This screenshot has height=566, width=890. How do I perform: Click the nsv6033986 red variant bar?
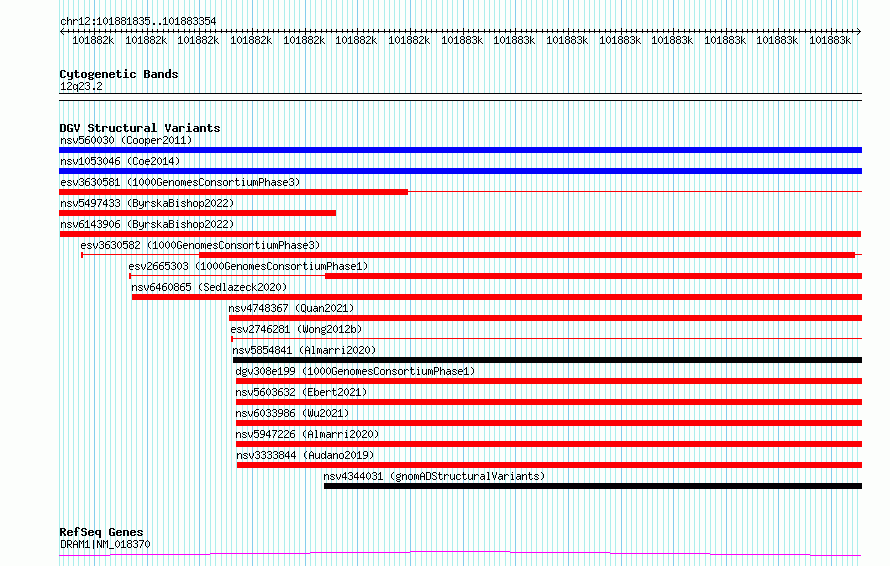549,423
